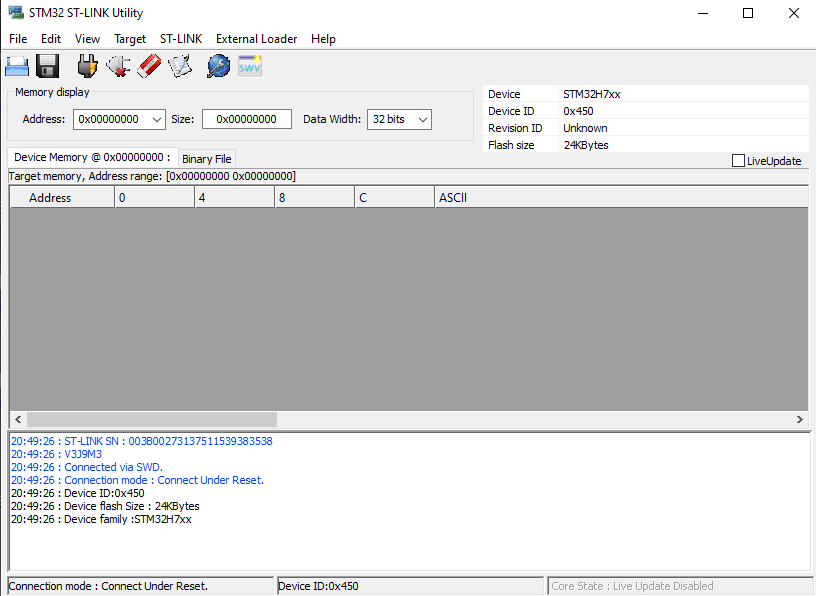Click the Connected via SWD log line
Screen dimensions: 817x596
tap(87, 467)
